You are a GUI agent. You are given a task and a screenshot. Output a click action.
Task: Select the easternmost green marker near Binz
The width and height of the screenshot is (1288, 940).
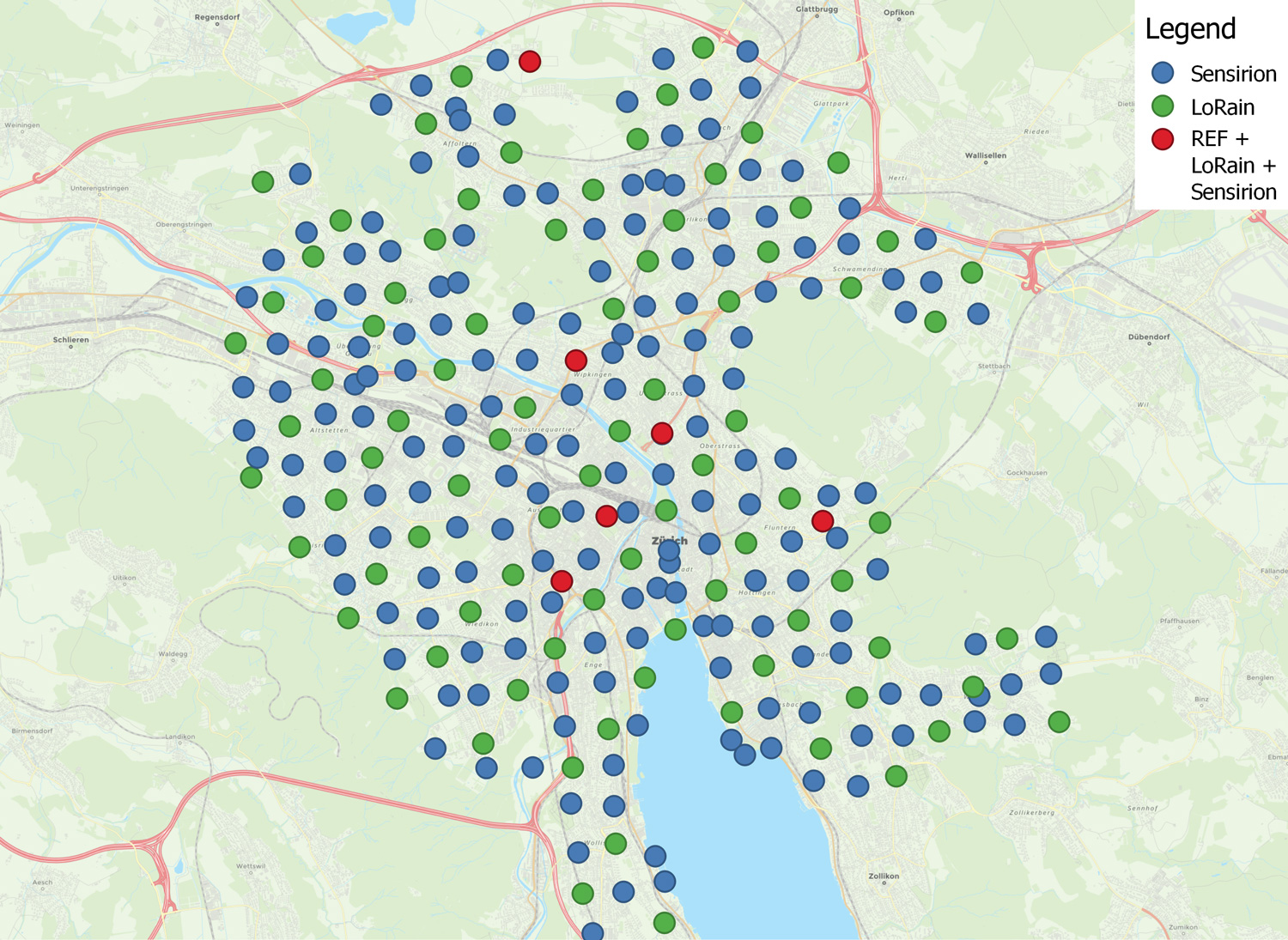1059,722
